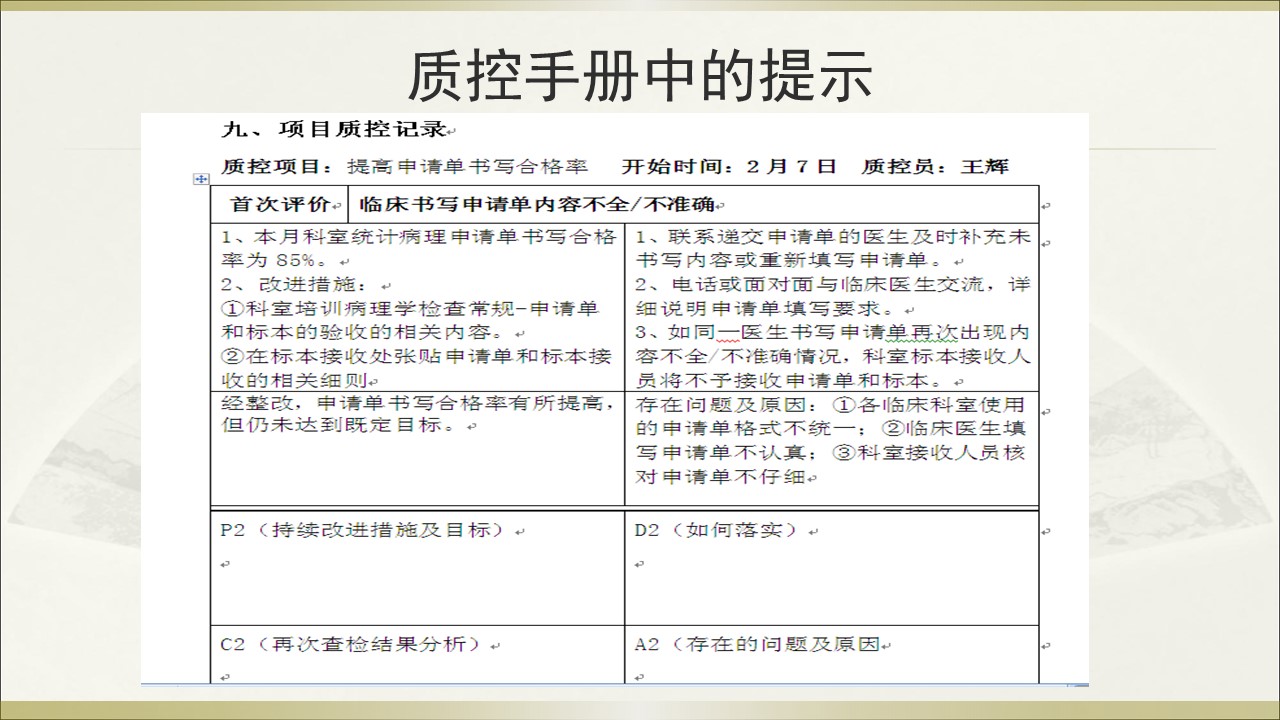Select the cell starting 经整改，申请单书写合格率有所提高
1280x720 pixels.
click(417, 449)
